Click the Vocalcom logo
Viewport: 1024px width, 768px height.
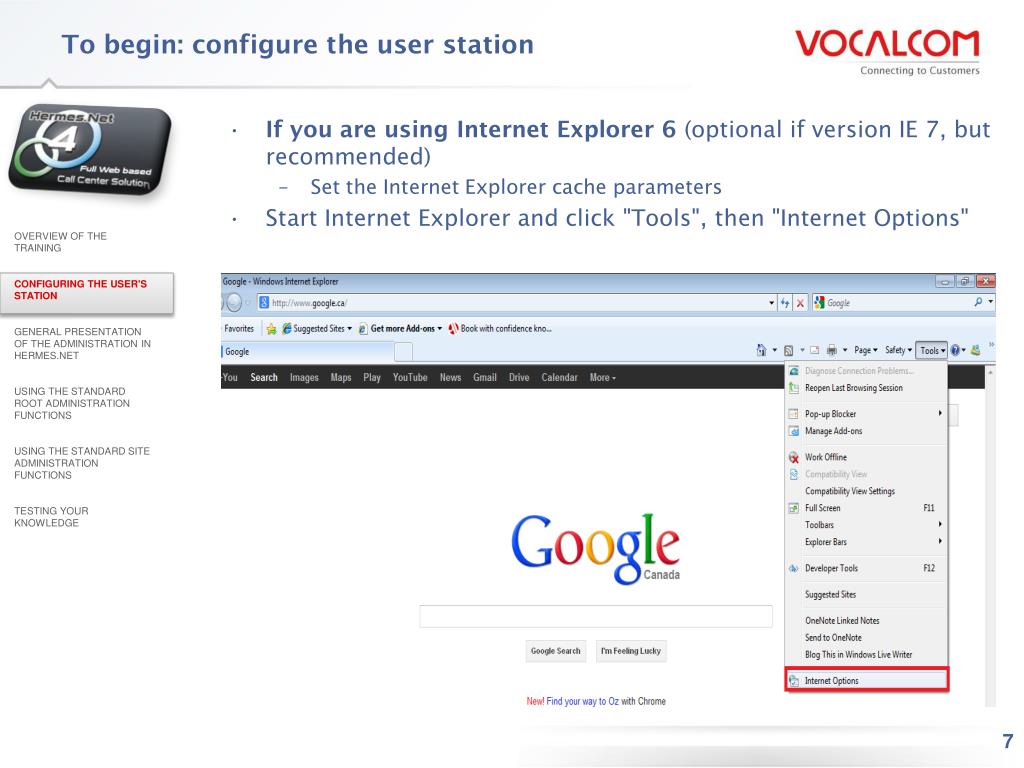[888, 52]
